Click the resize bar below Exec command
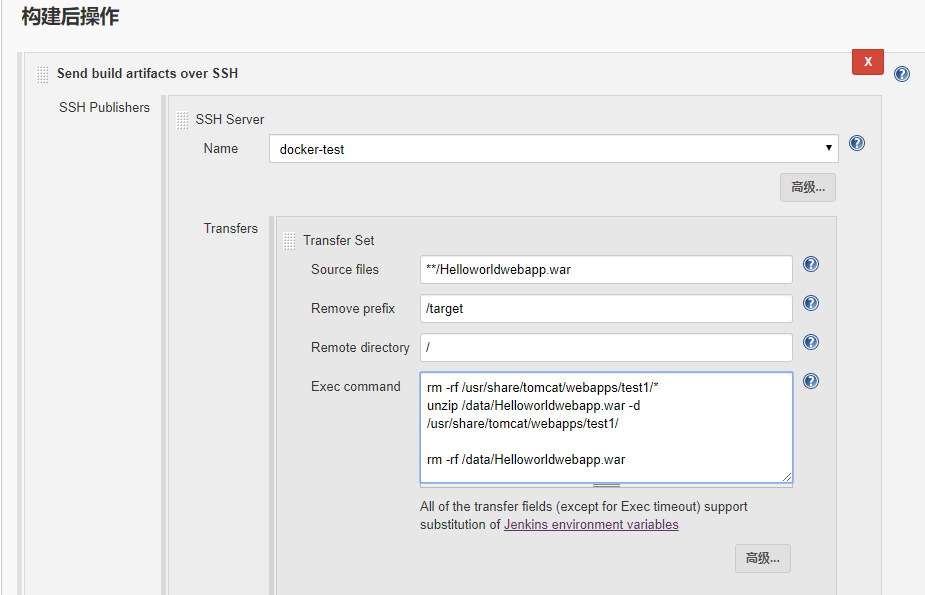Viewport: 925px width, 595px height. point(606,486)
